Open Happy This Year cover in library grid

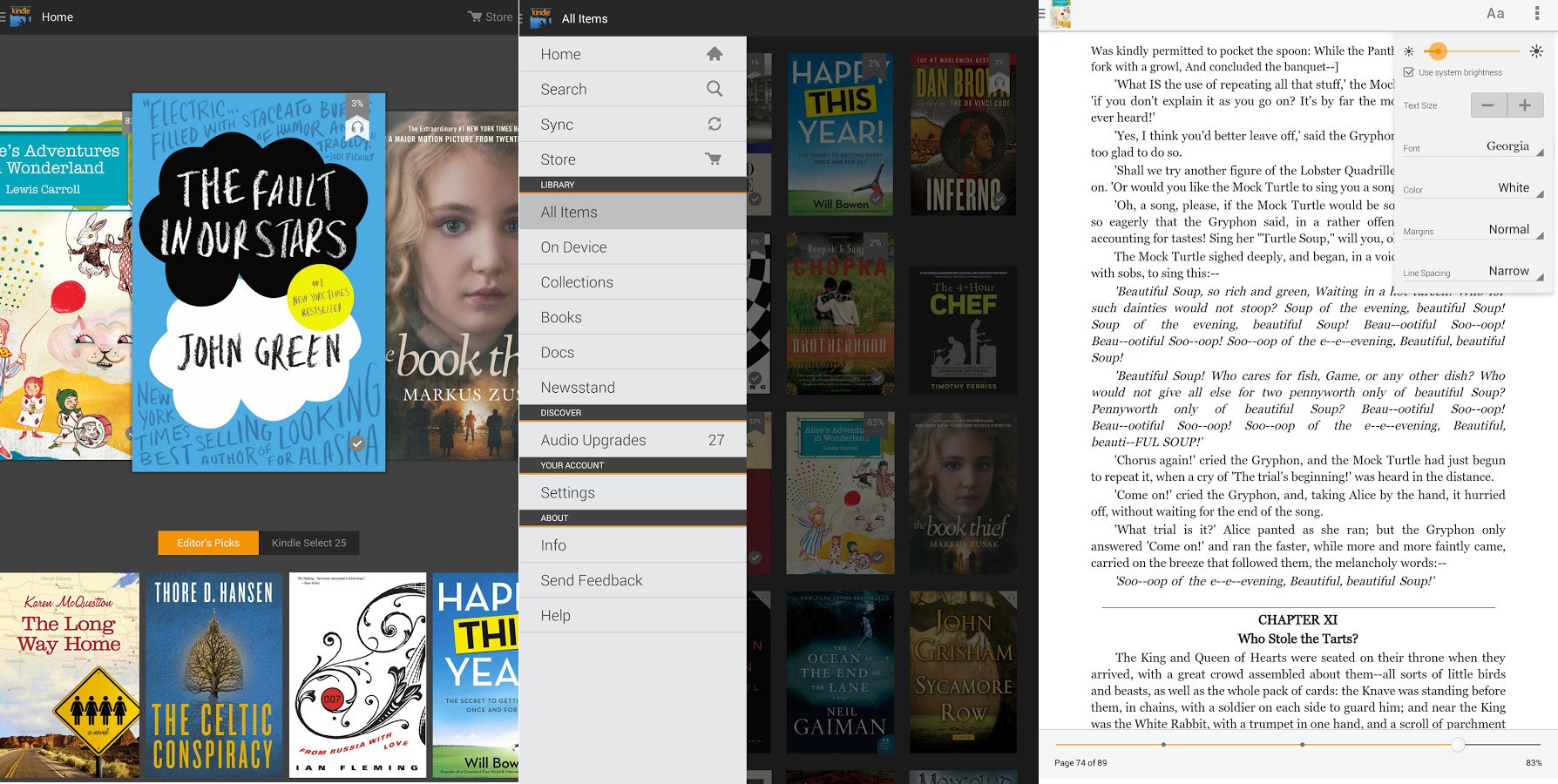(840, 134)
